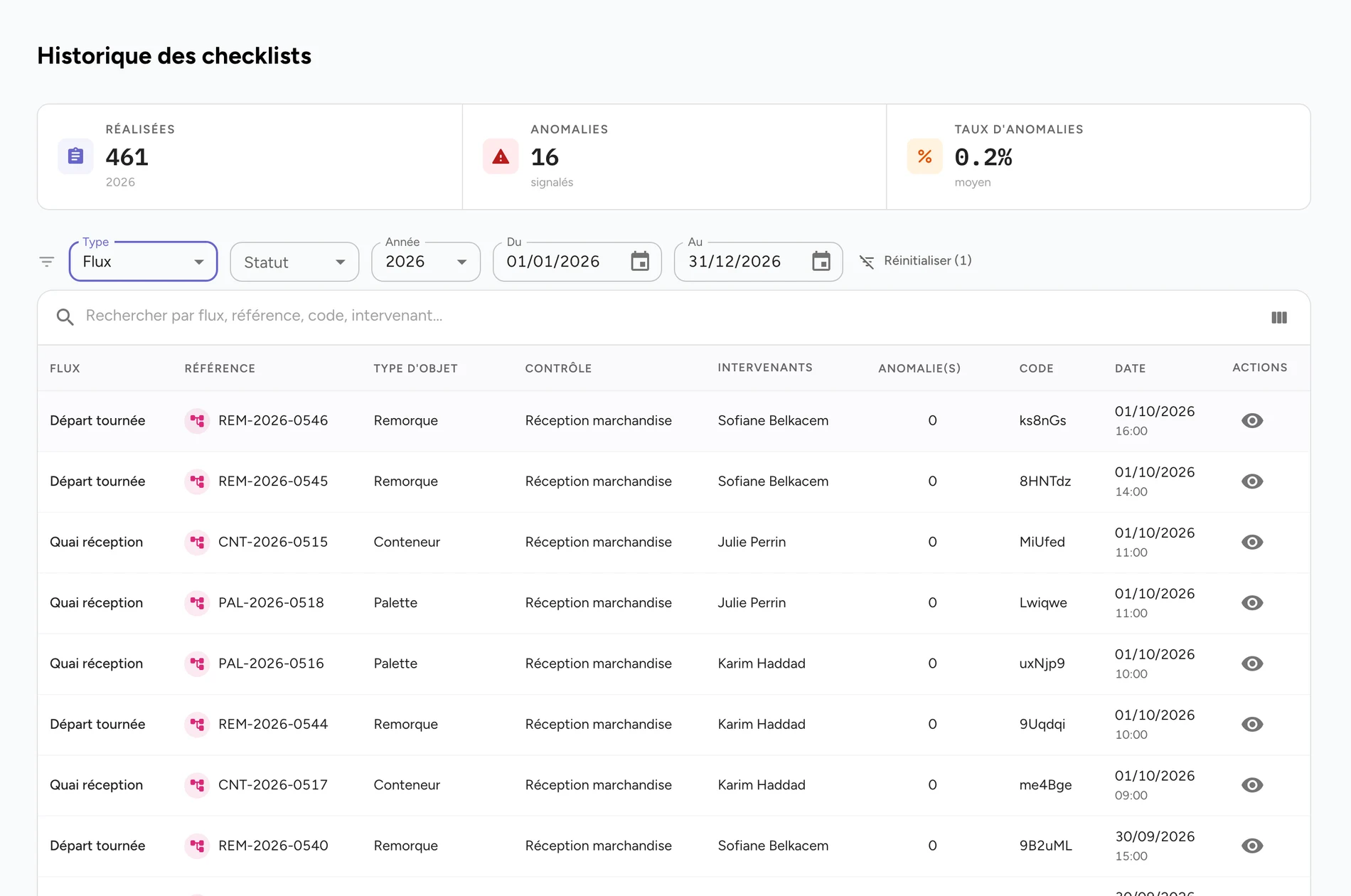Click the 461 Réalisées value

pyautogui.click(x=127, y=157)
